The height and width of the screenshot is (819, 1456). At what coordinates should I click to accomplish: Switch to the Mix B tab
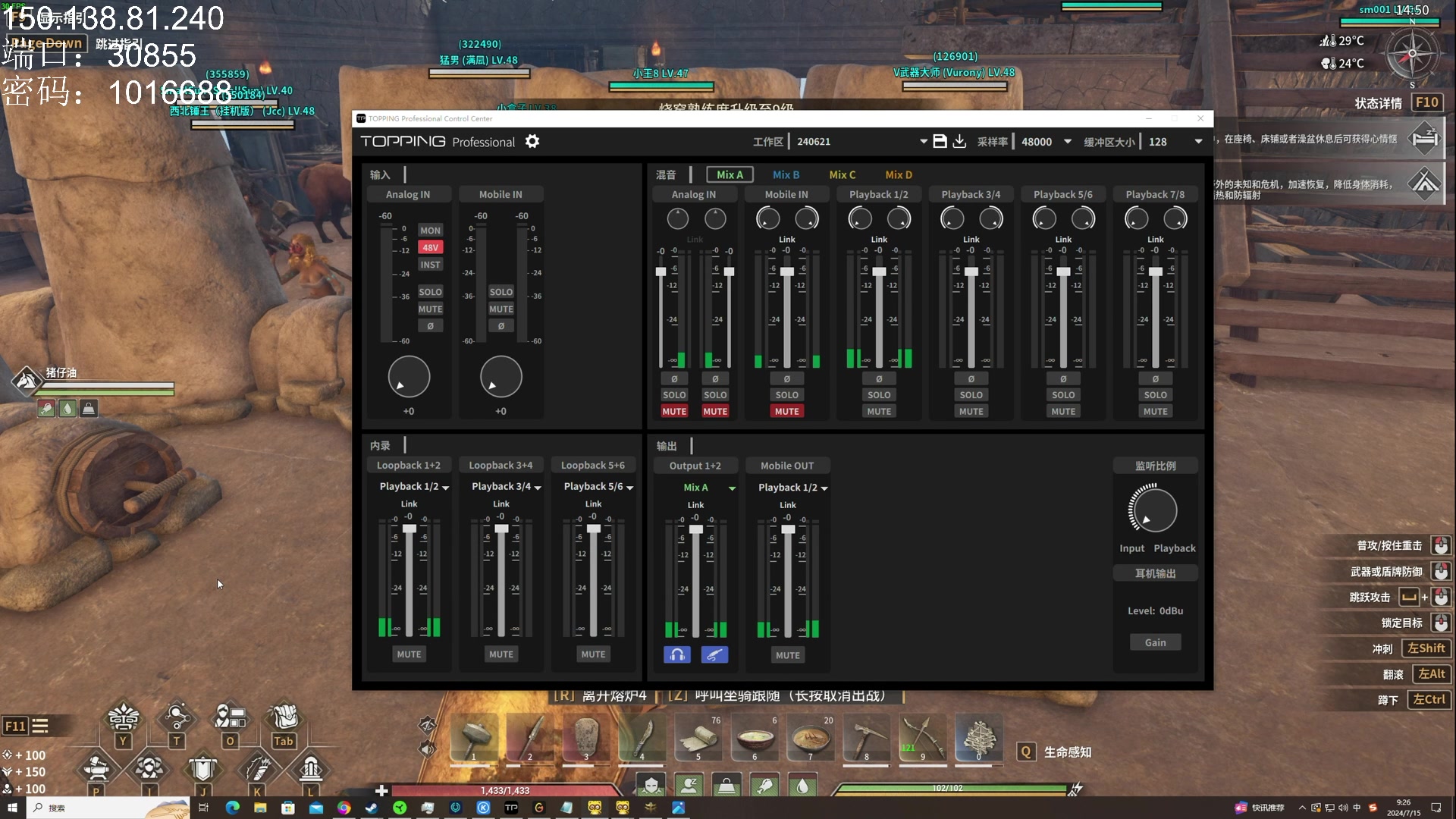click(x=786, y=174)
